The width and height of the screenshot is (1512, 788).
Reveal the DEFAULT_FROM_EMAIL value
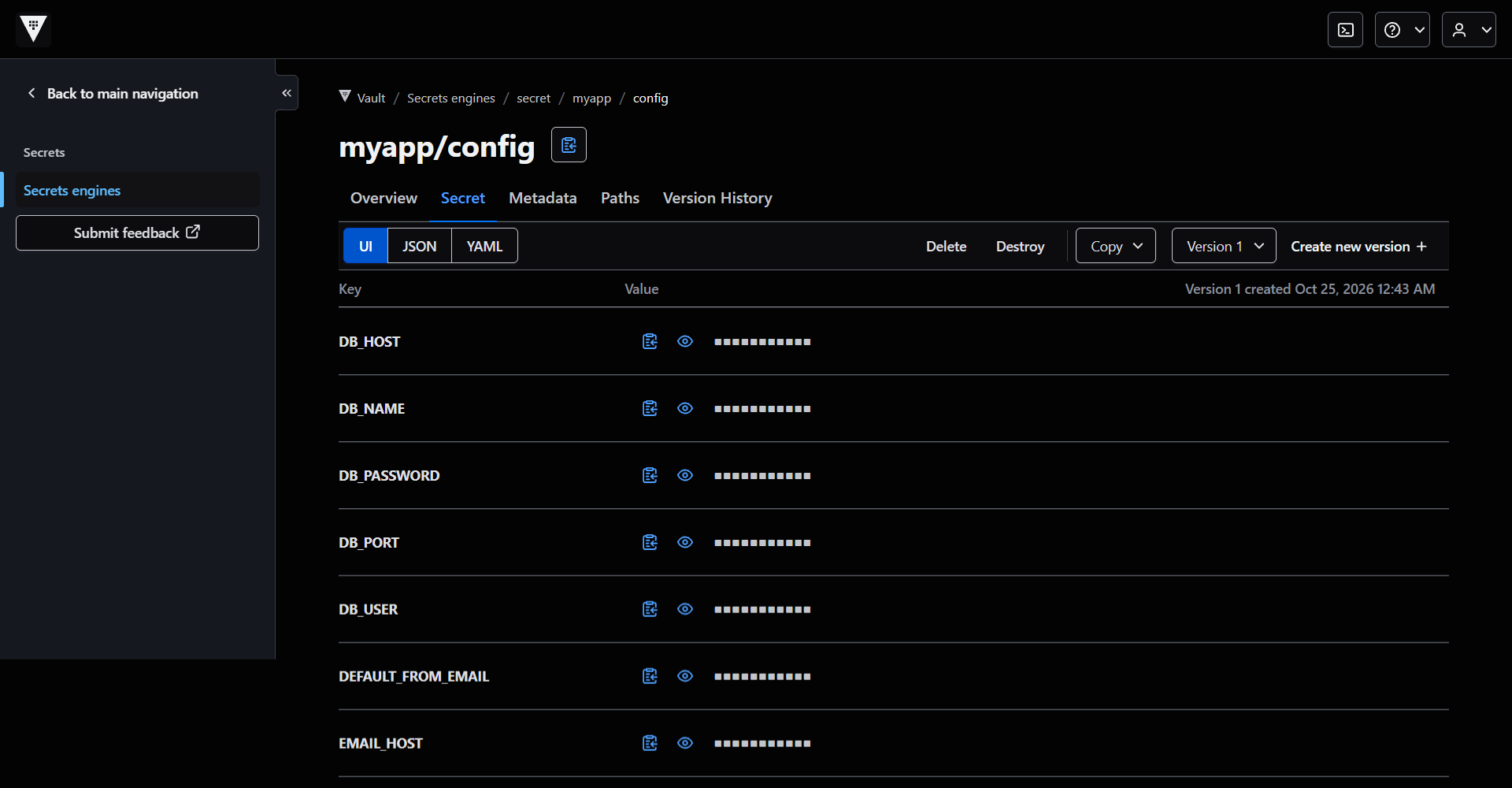(x=685, y=676)
